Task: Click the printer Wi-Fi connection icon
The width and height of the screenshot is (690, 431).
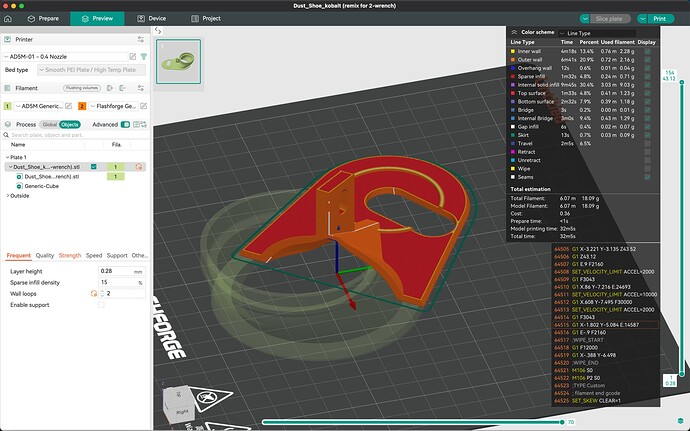Action: pos(144,56)
